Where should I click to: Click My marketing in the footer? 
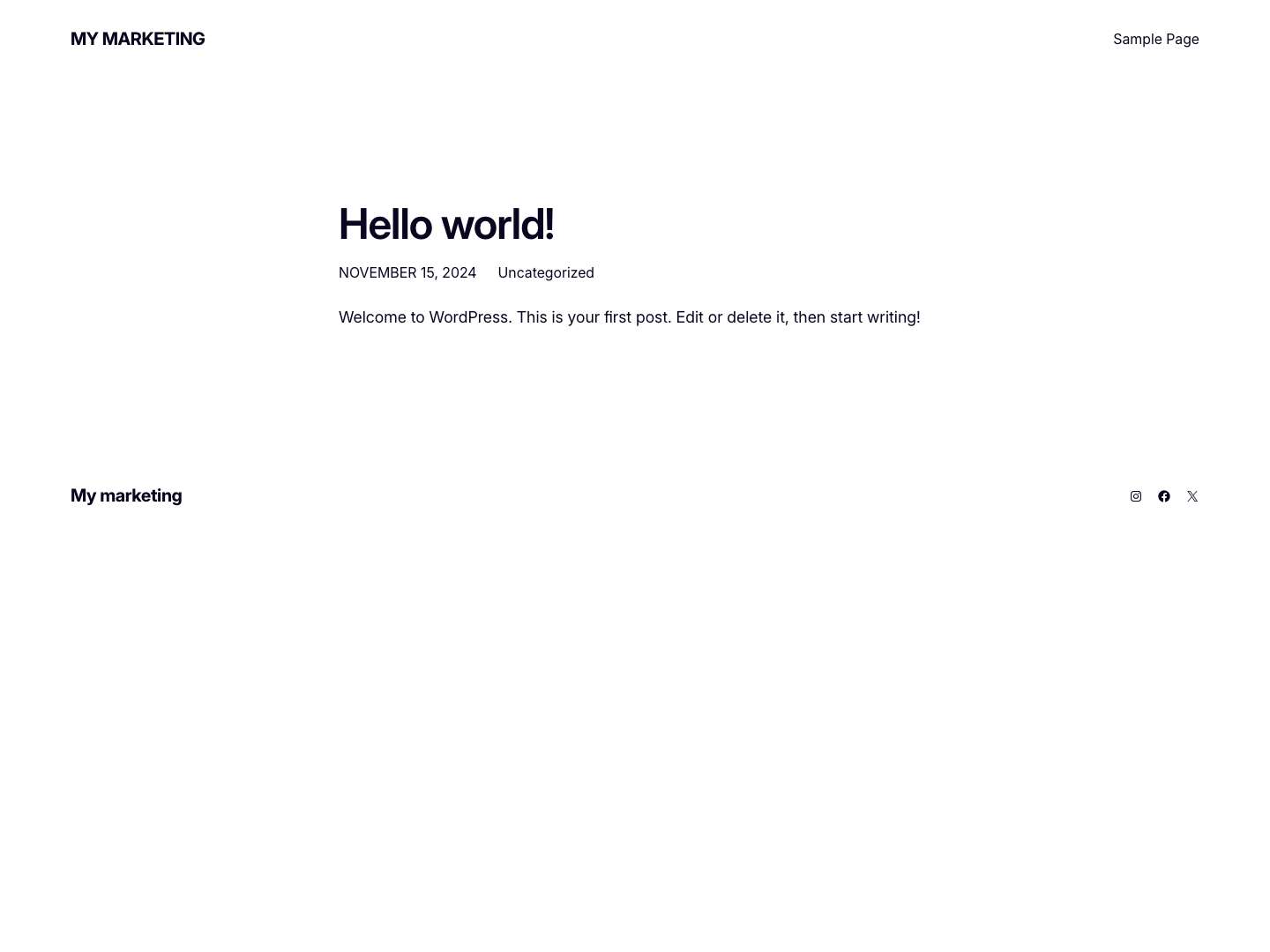126,495
